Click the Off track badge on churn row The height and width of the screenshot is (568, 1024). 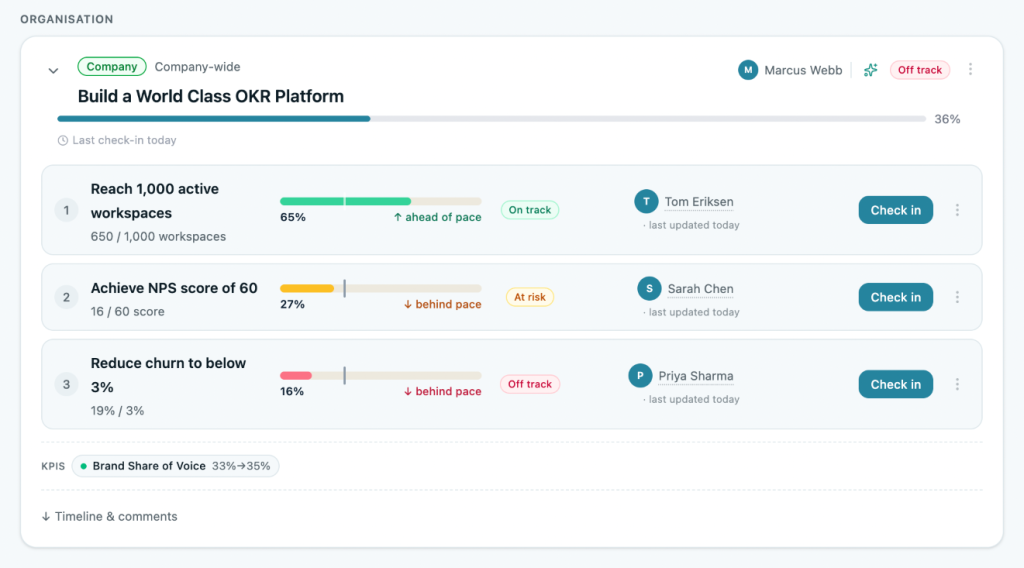tap(530, 384)
